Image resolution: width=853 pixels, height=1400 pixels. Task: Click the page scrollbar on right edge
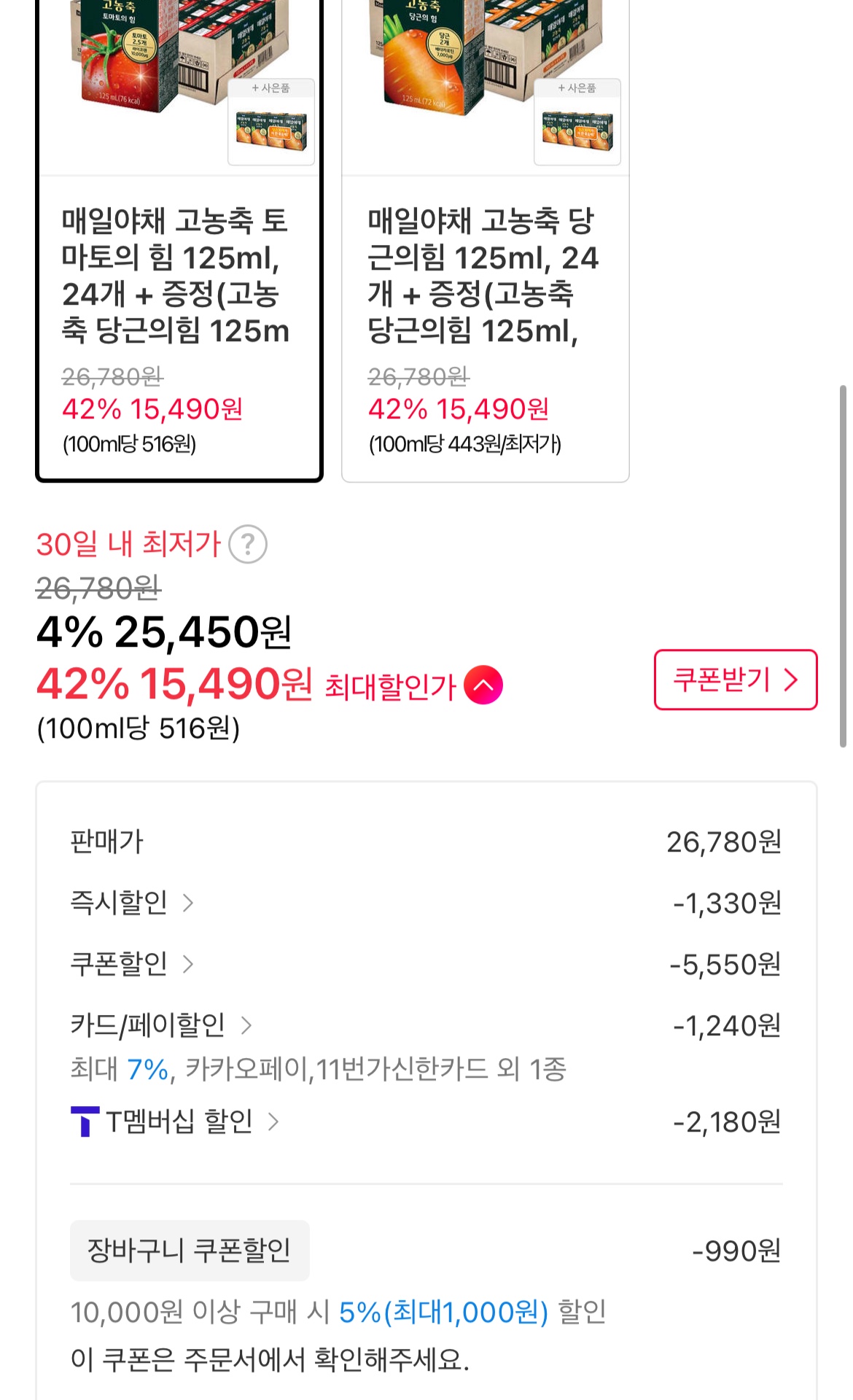[843, 565]
